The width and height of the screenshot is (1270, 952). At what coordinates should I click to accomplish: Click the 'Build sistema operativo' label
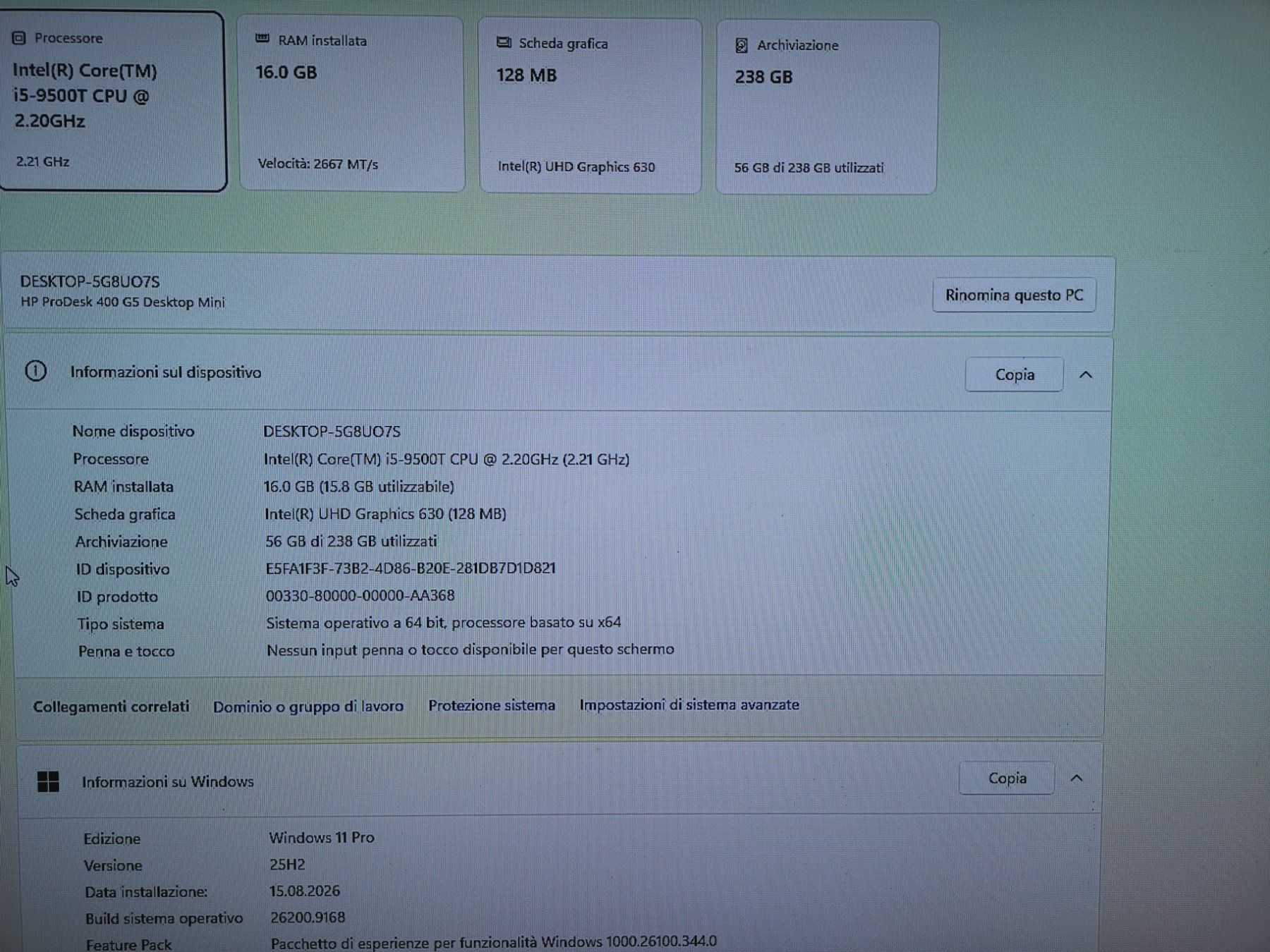pos(164,919)
